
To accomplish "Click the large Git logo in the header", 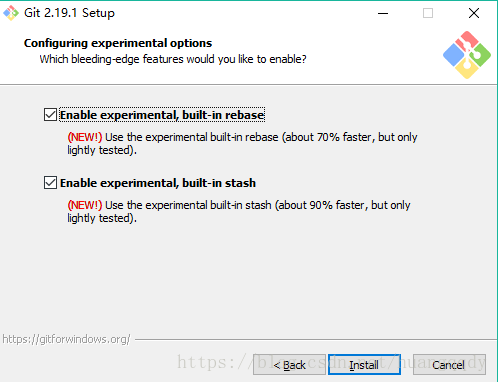I will click(x=467, y=55).
